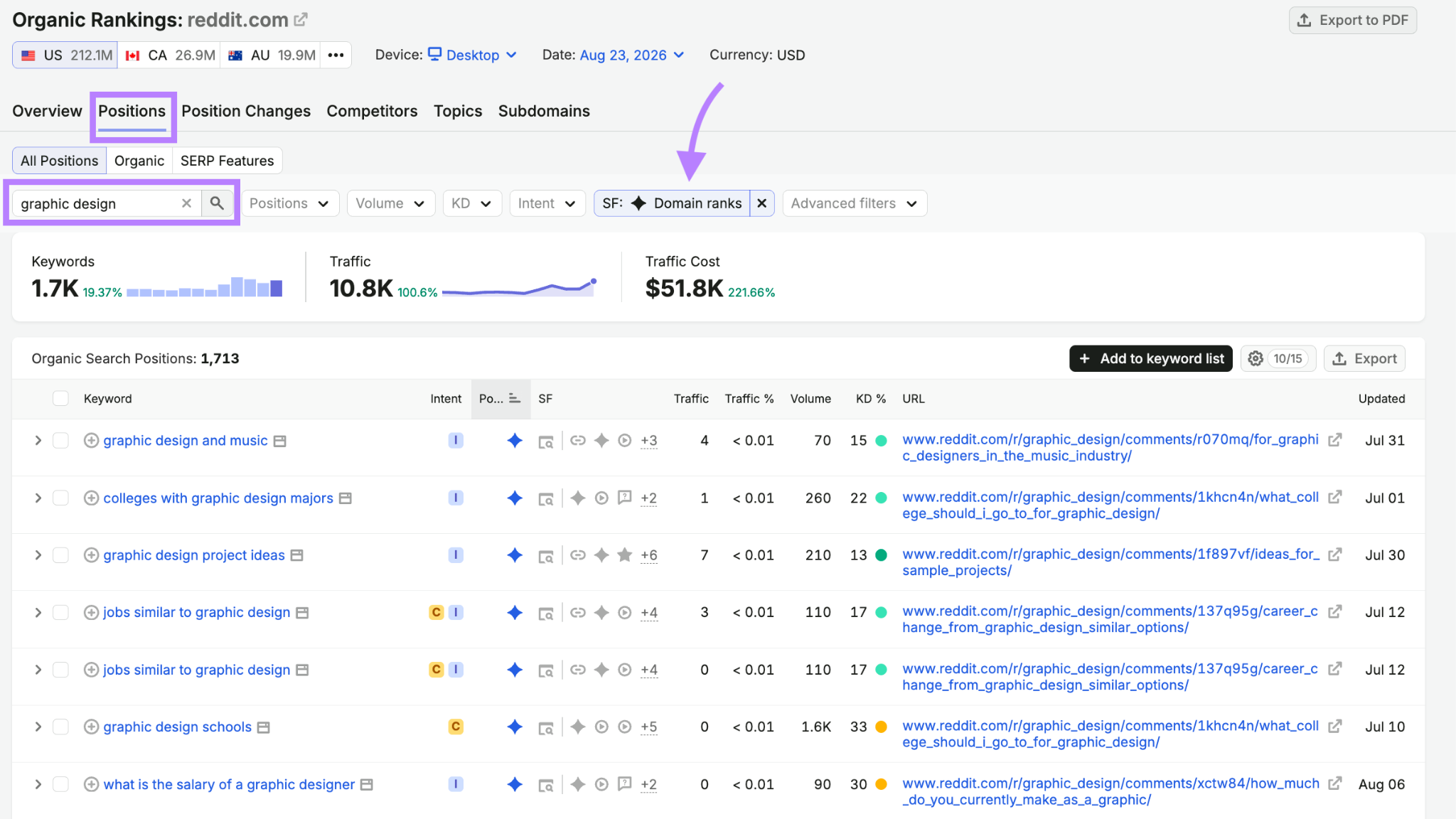Toggle the select-all keywords checkbox
The width and height of the screenshot is (1456, 819).
point(61,399)
